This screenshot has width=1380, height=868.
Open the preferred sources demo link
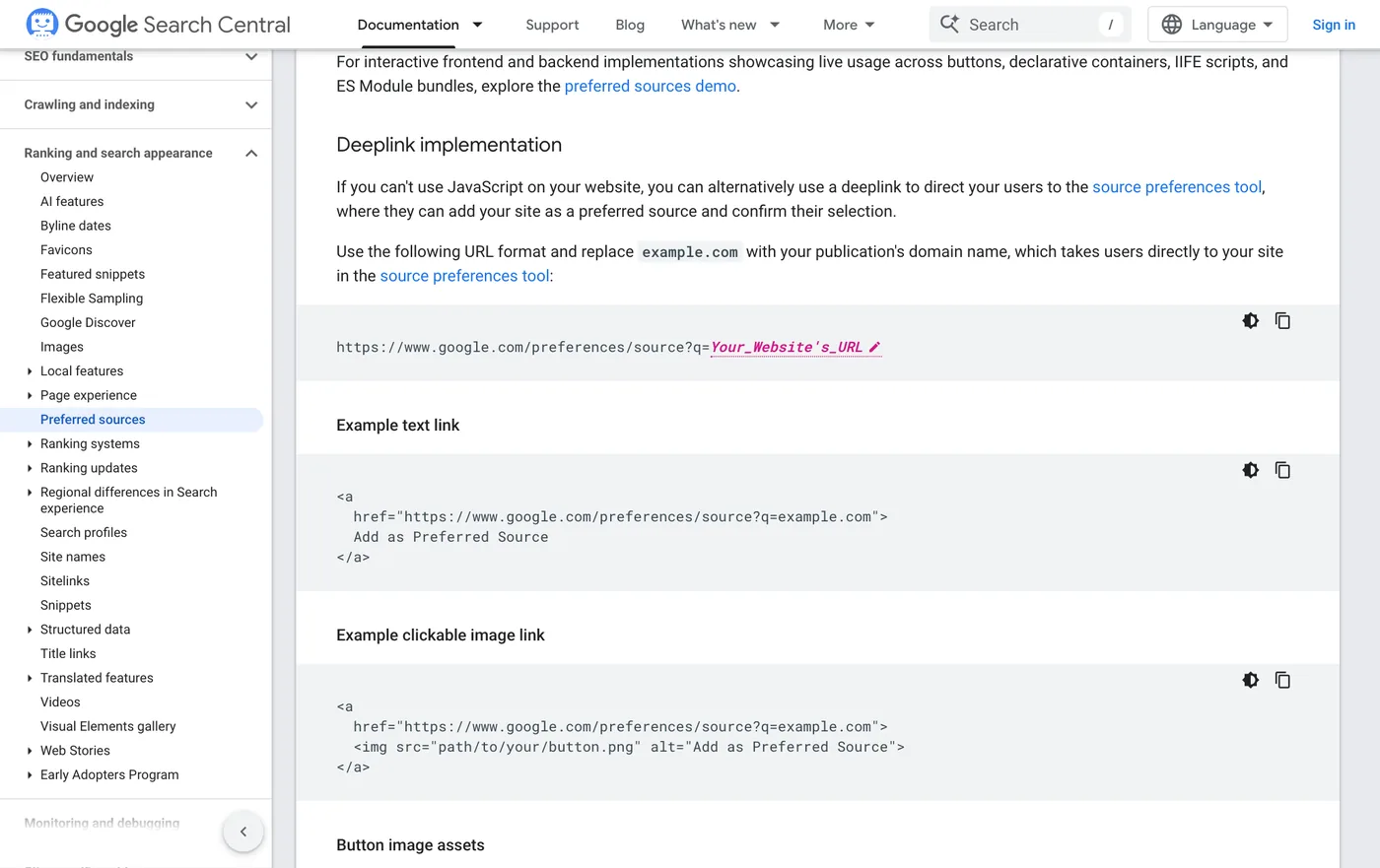(x=651, y=86)
